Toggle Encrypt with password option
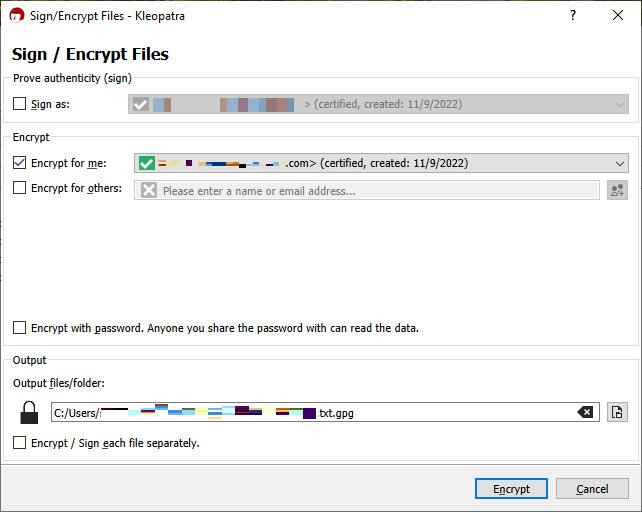The height and width of the screenshot is (513, 642). (20, 328)
